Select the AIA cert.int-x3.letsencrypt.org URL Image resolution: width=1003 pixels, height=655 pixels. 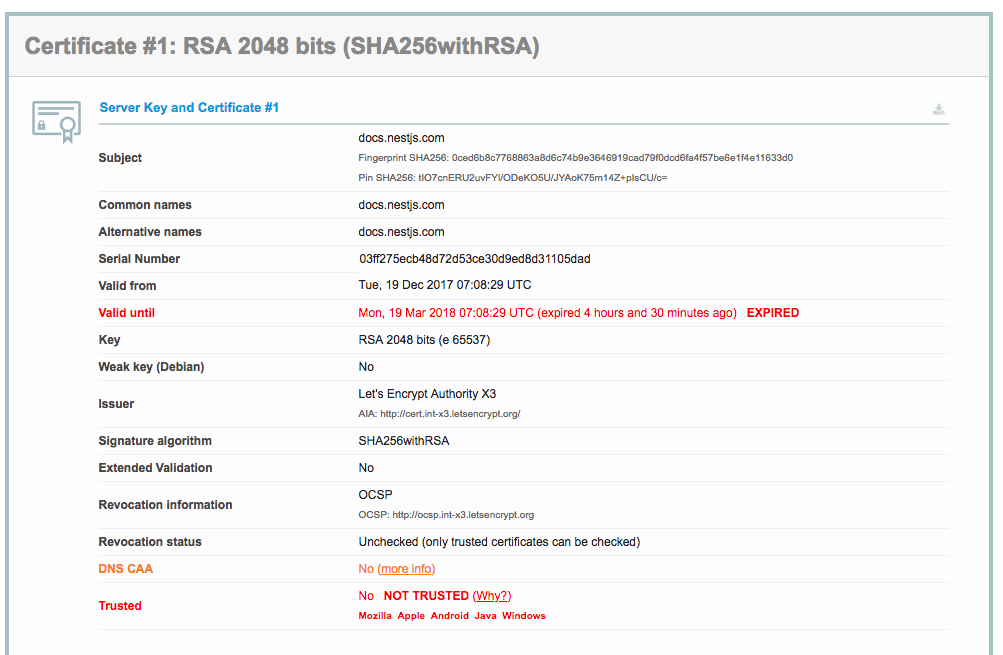[x=450, y=414]
